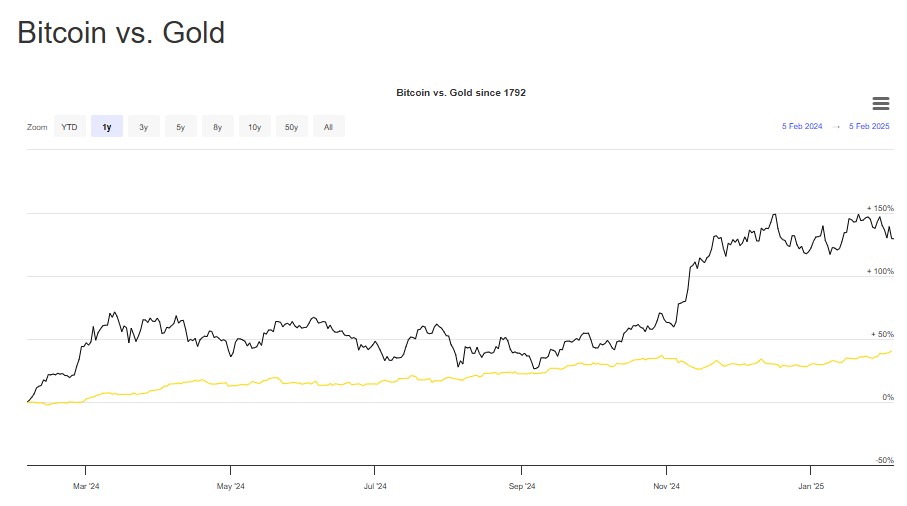Screen dimensions: 907x506
Task: Show the 10y time range
Action: [254, 127]
